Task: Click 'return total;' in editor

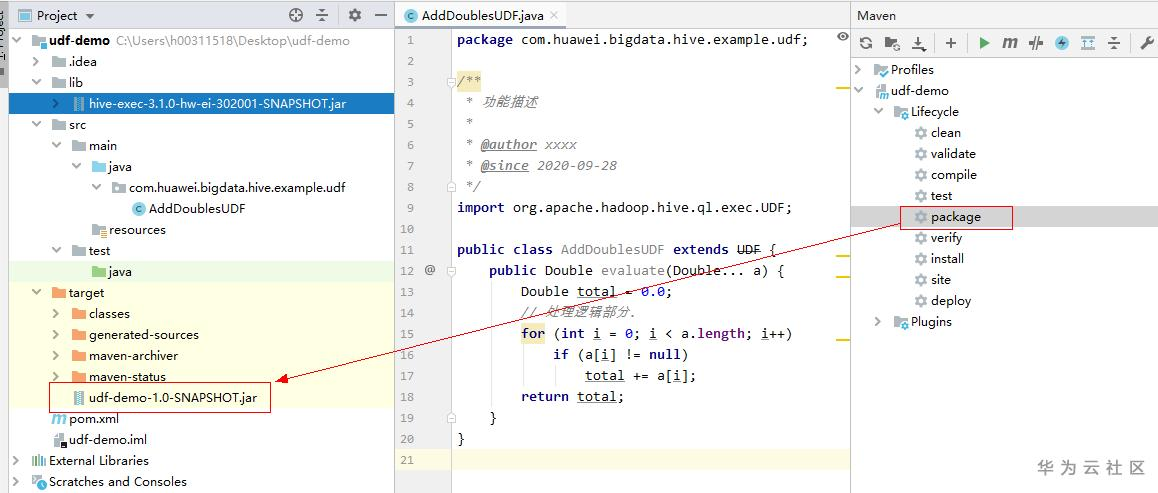Action: pos(572,397)
